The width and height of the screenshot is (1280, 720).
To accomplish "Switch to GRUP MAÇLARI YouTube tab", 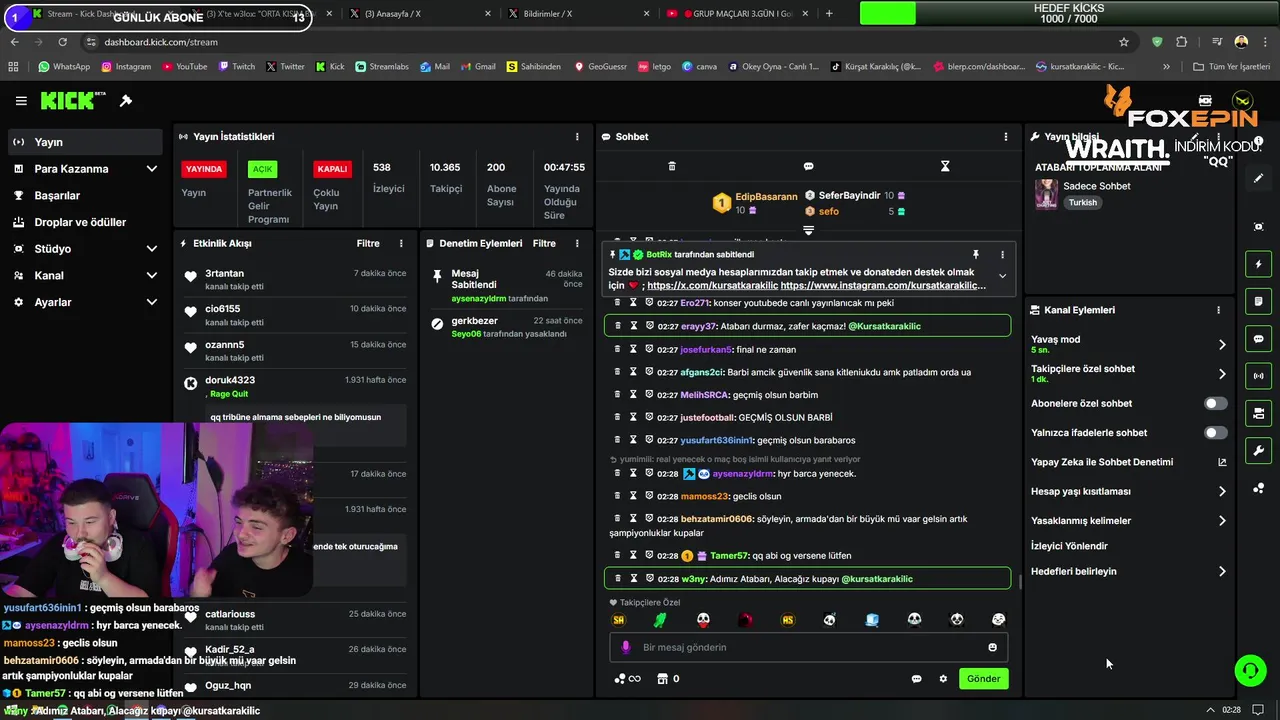I will click(x=737, y=14).
